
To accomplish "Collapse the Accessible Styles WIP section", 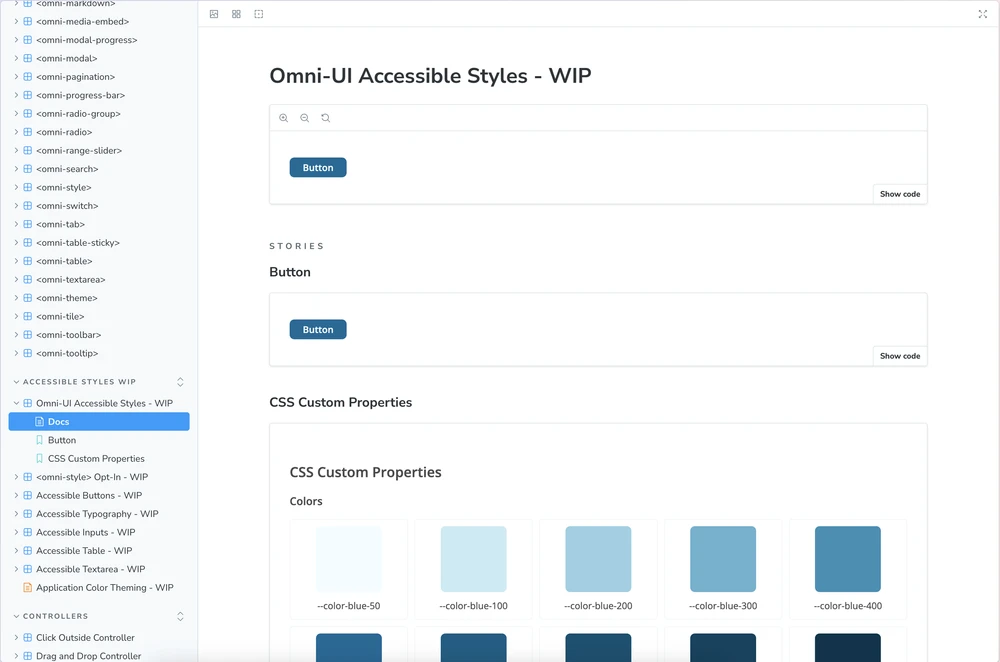I will pyautogui.click(x=17, y=382).
